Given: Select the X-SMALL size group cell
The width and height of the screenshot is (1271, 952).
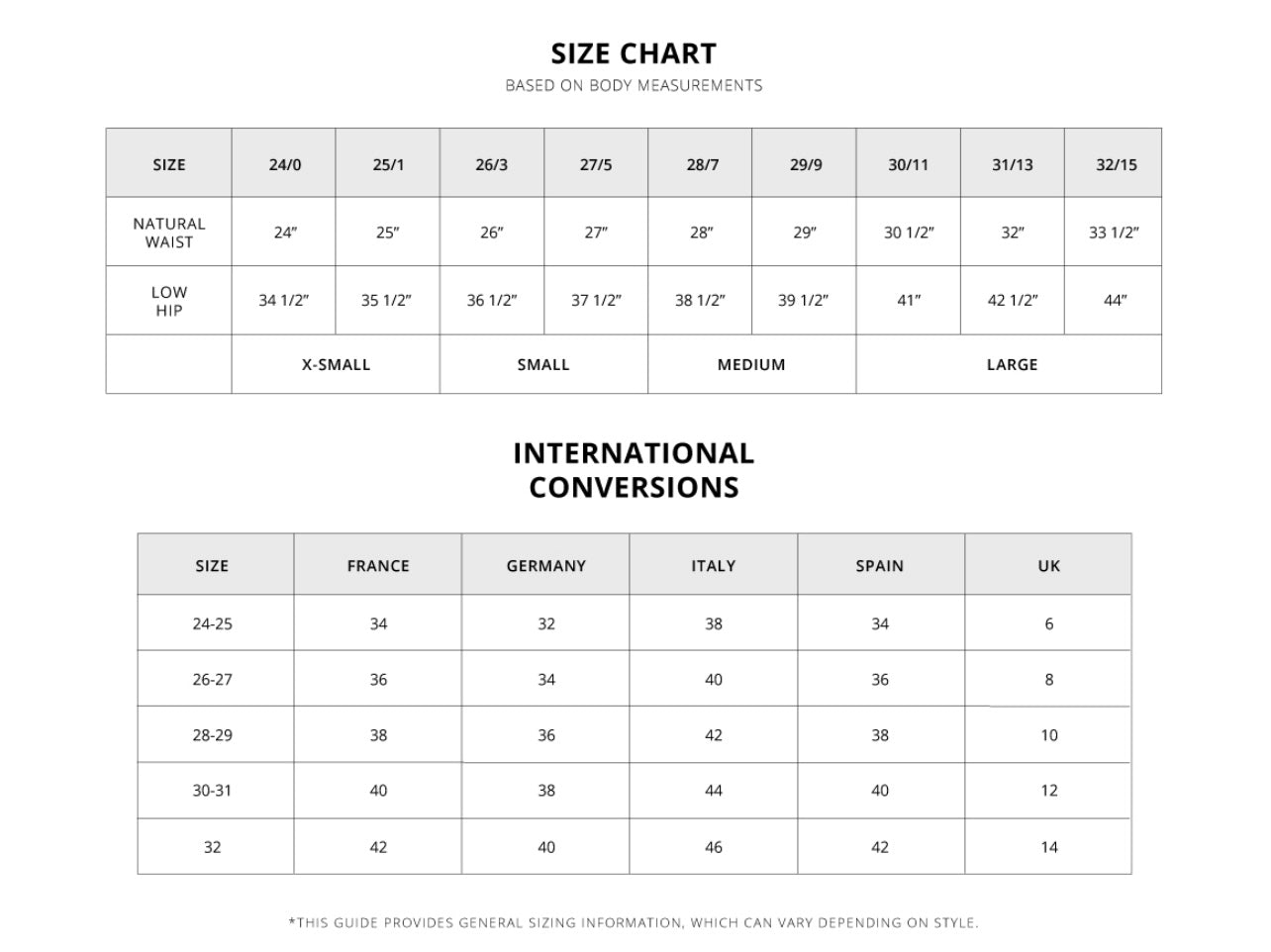Looking at the screenshot, I should click(x=336, y=364).
